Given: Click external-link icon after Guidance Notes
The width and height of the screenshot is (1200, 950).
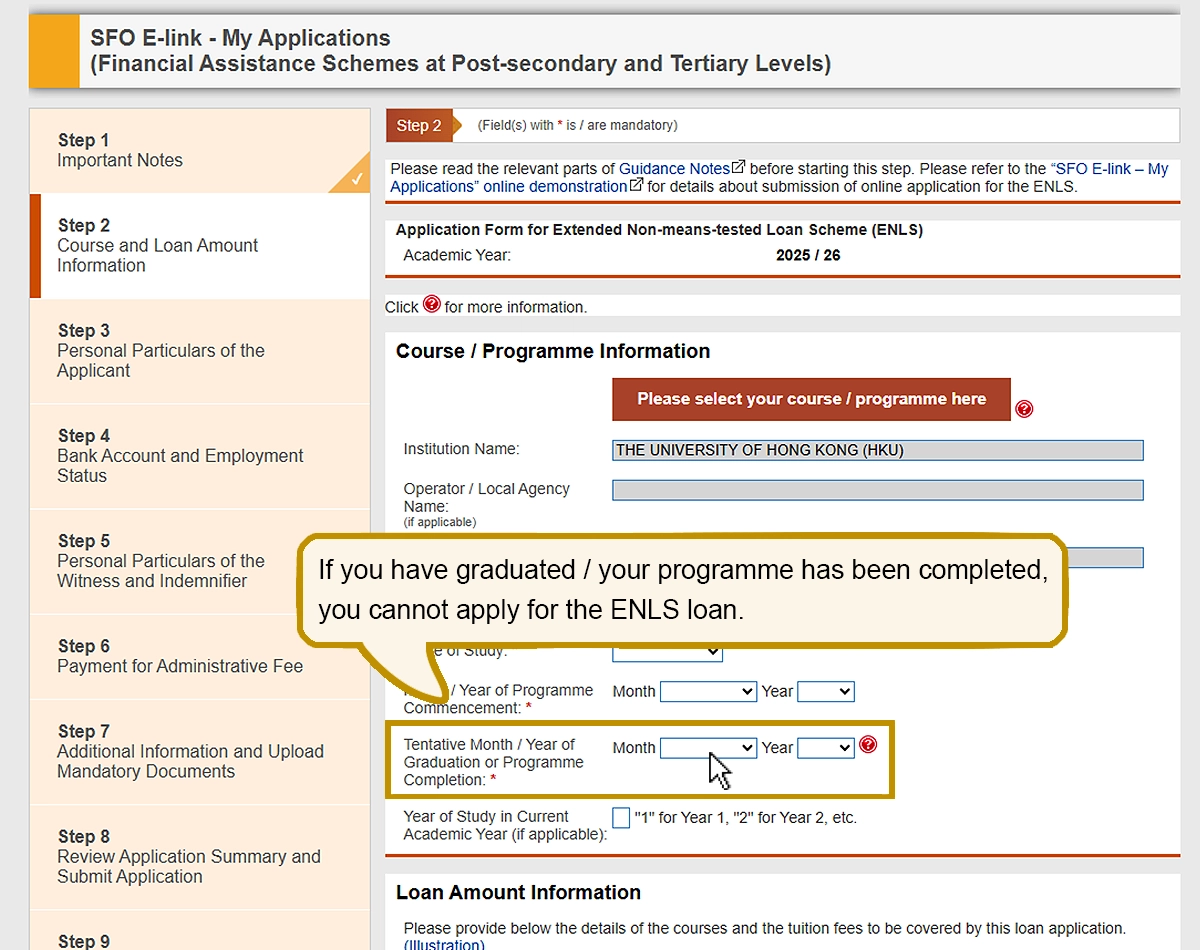Looking at the screenshot, I should point(739,168).
